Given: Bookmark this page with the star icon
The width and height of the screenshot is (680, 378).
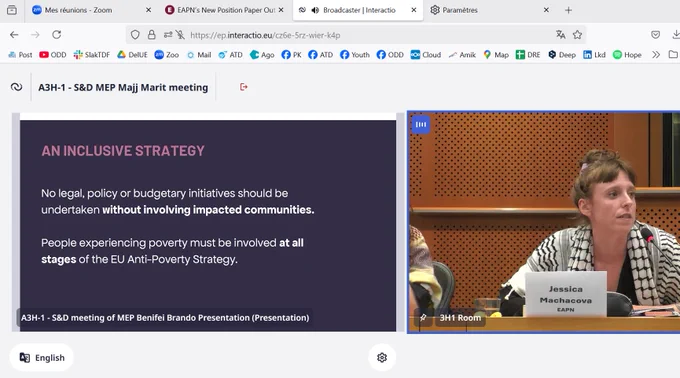Looking at the screenshot, I should point(577,35).
